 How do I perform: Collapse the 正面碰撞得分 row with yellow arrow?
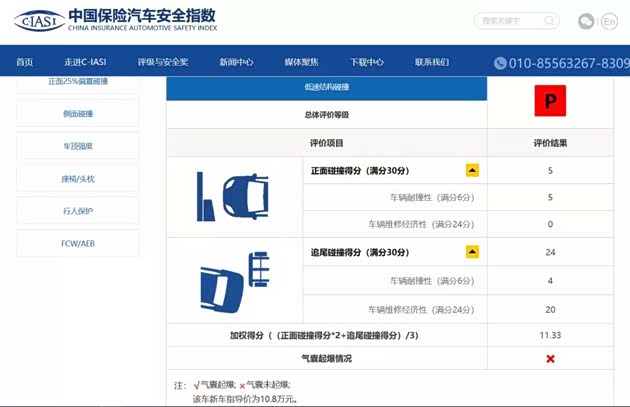(x=472, y=170)
